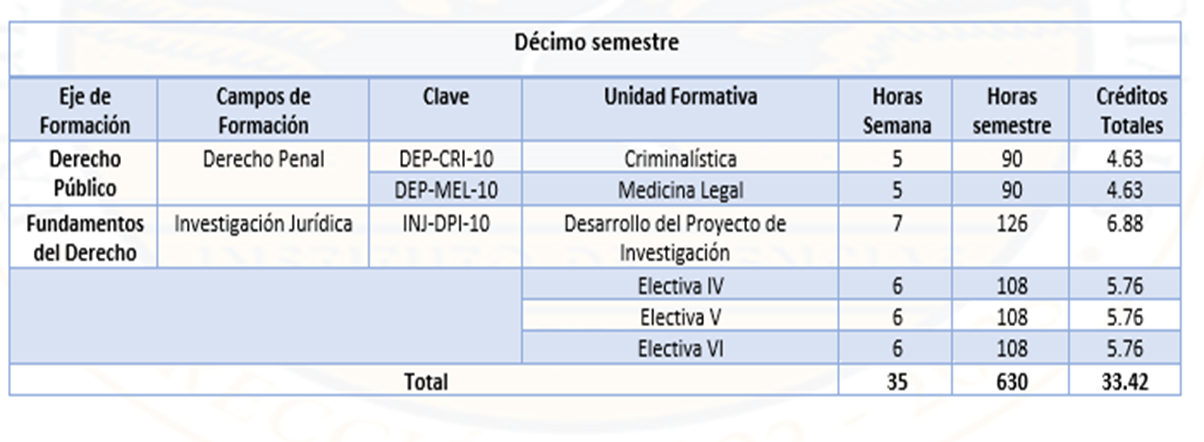The height and width of the screenshot is (442, 1204).
Task: Click the INJ-DPI-10 clave cell
Action: (x=445, y=224)
